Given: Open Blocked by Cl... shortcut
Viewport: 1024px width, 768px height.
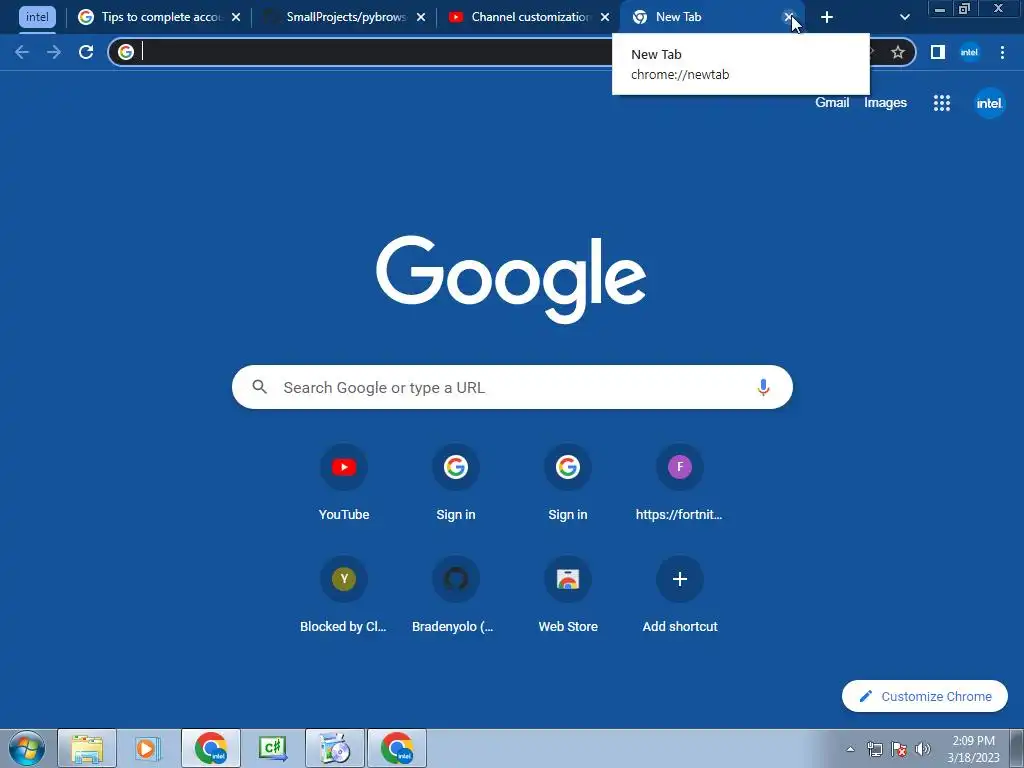Looking at the screenshot, I should (x=344, y=594).
